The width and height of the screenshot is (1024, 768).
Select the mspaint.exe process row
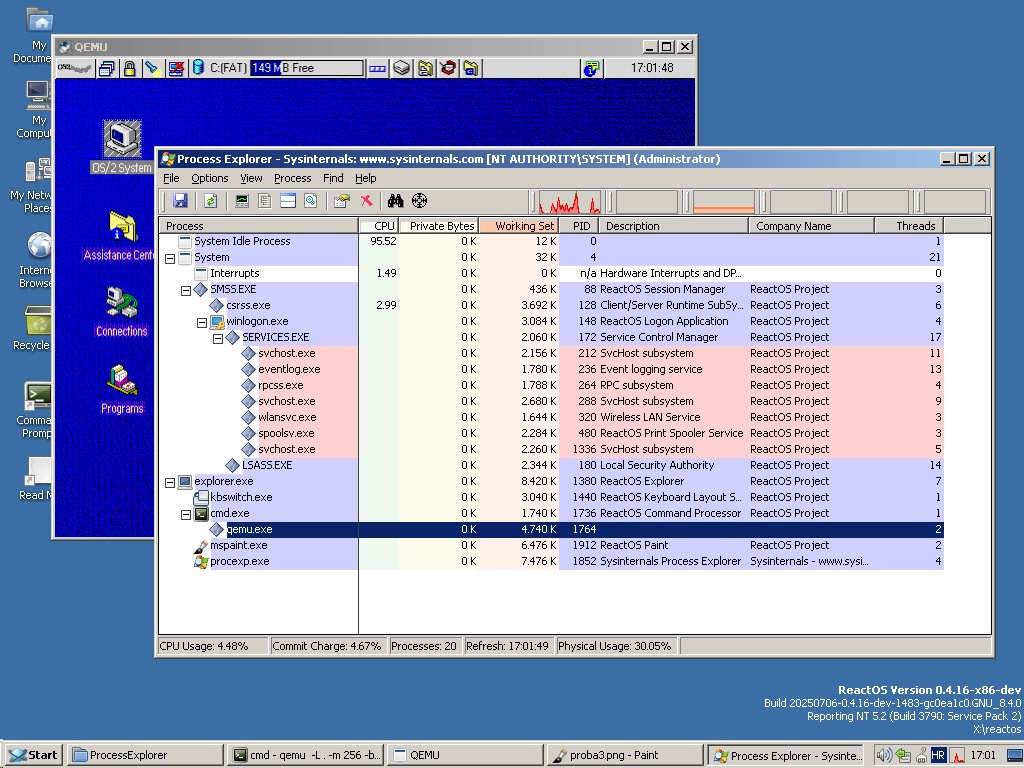tap(551, 545)
